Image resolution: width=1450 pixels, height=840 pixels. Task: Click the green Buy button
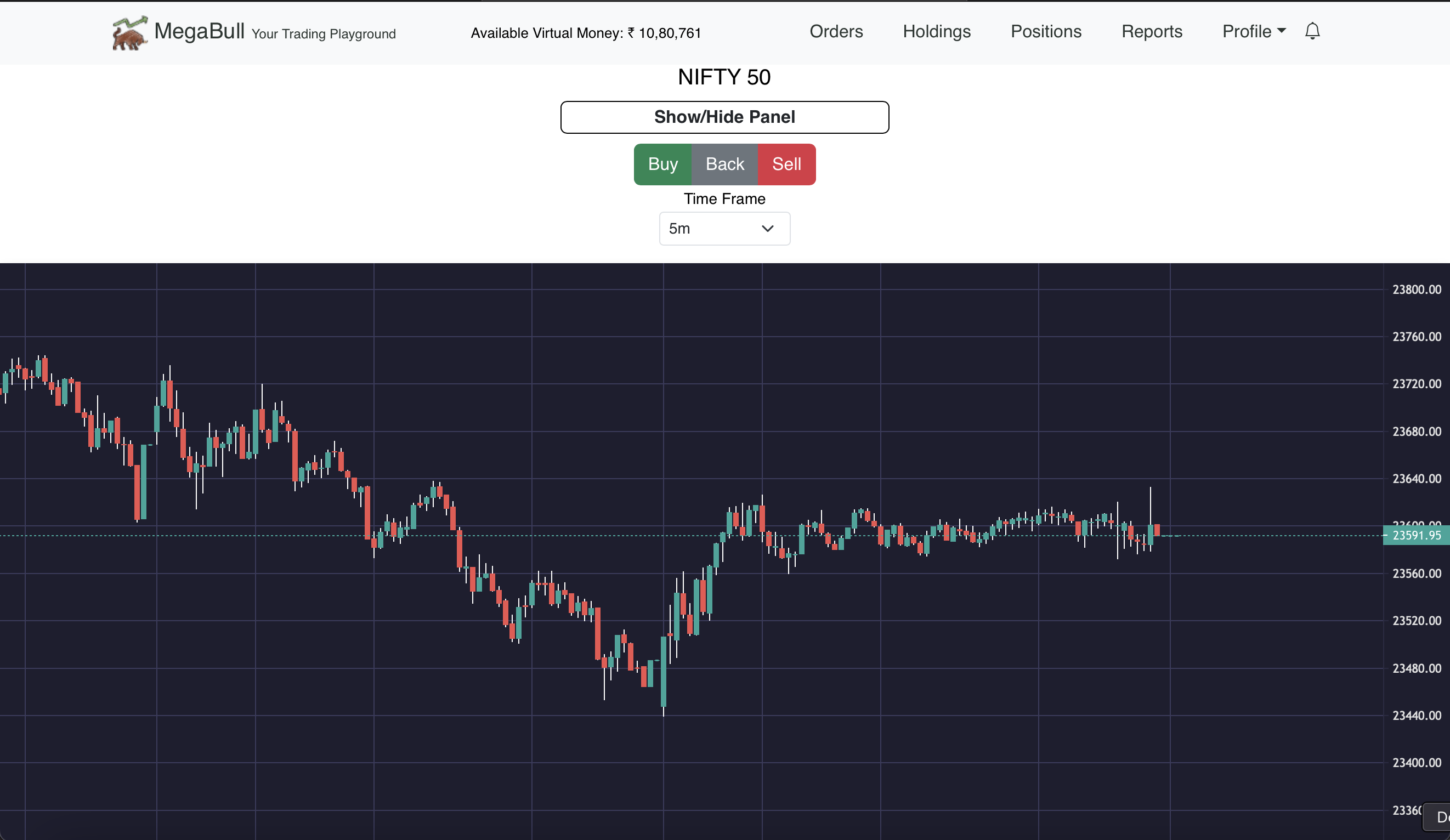click(662, 164)
